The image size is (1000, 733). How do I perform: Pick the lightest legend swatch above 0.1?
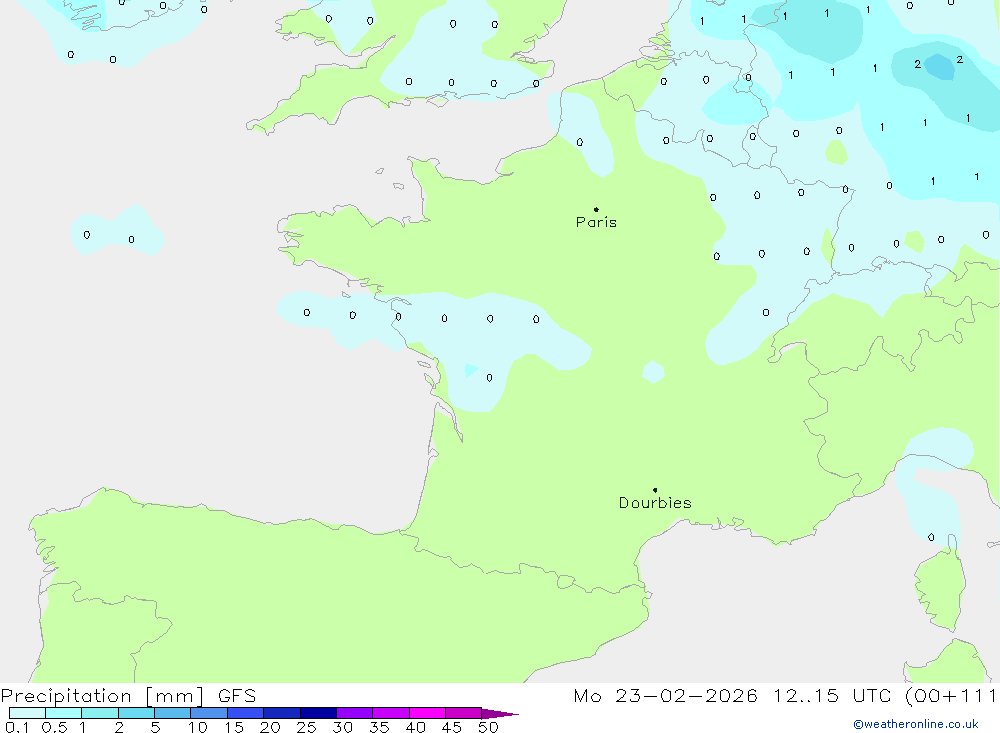coord(27,713)
